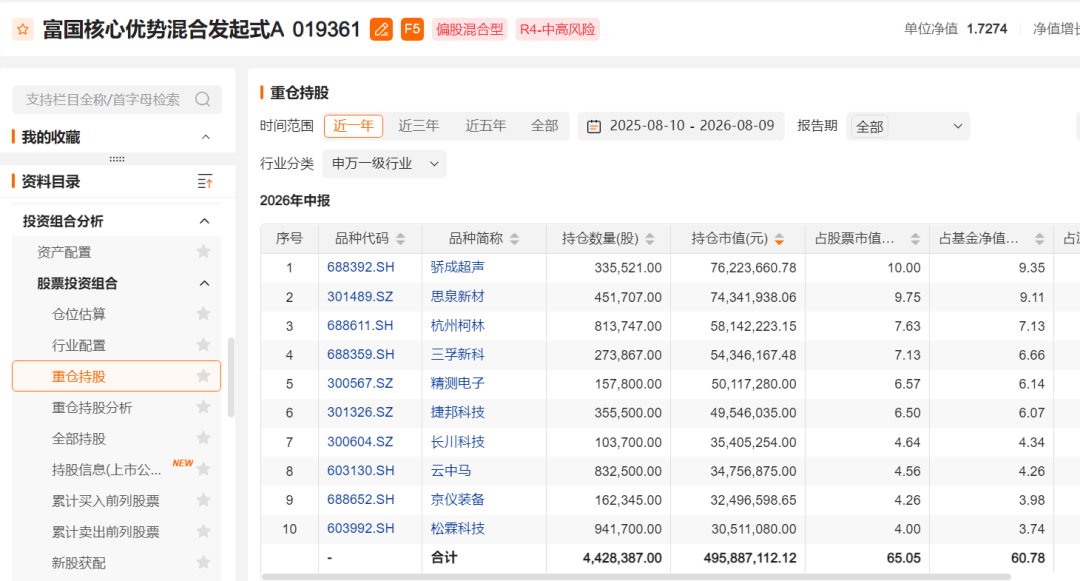Open 杭州柯林 stock name link
The height and width of the screenshot is (581, 1080).
coord(457,326)
